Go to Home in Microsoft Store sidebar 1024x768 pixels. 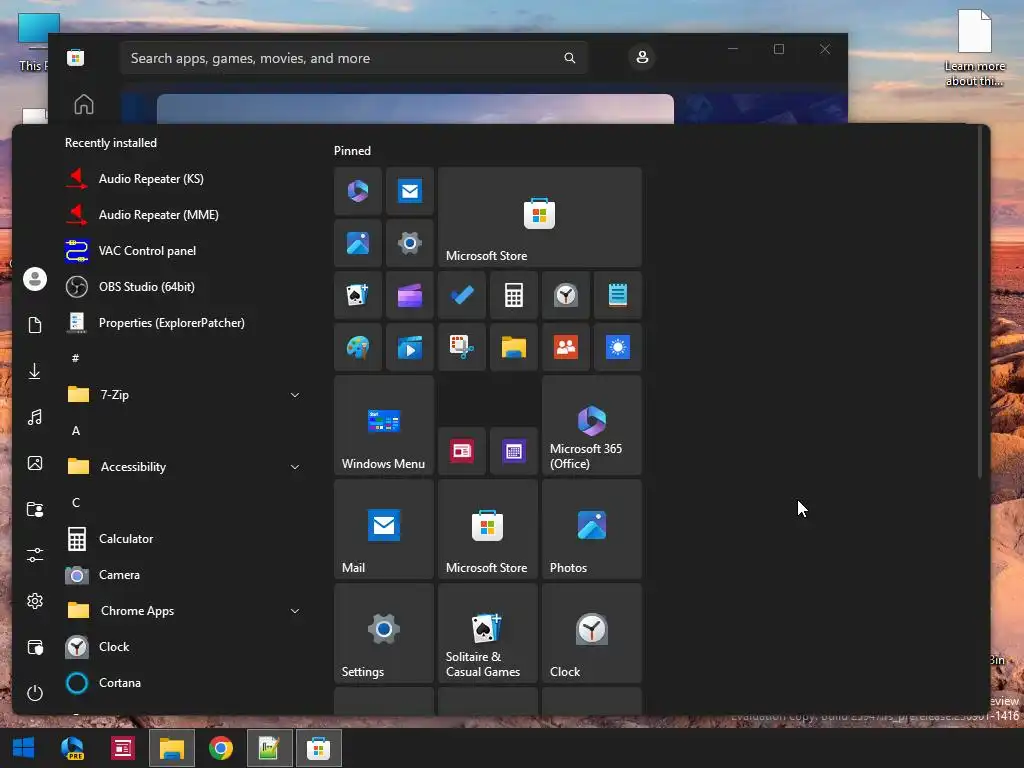[x=84, y=104]
